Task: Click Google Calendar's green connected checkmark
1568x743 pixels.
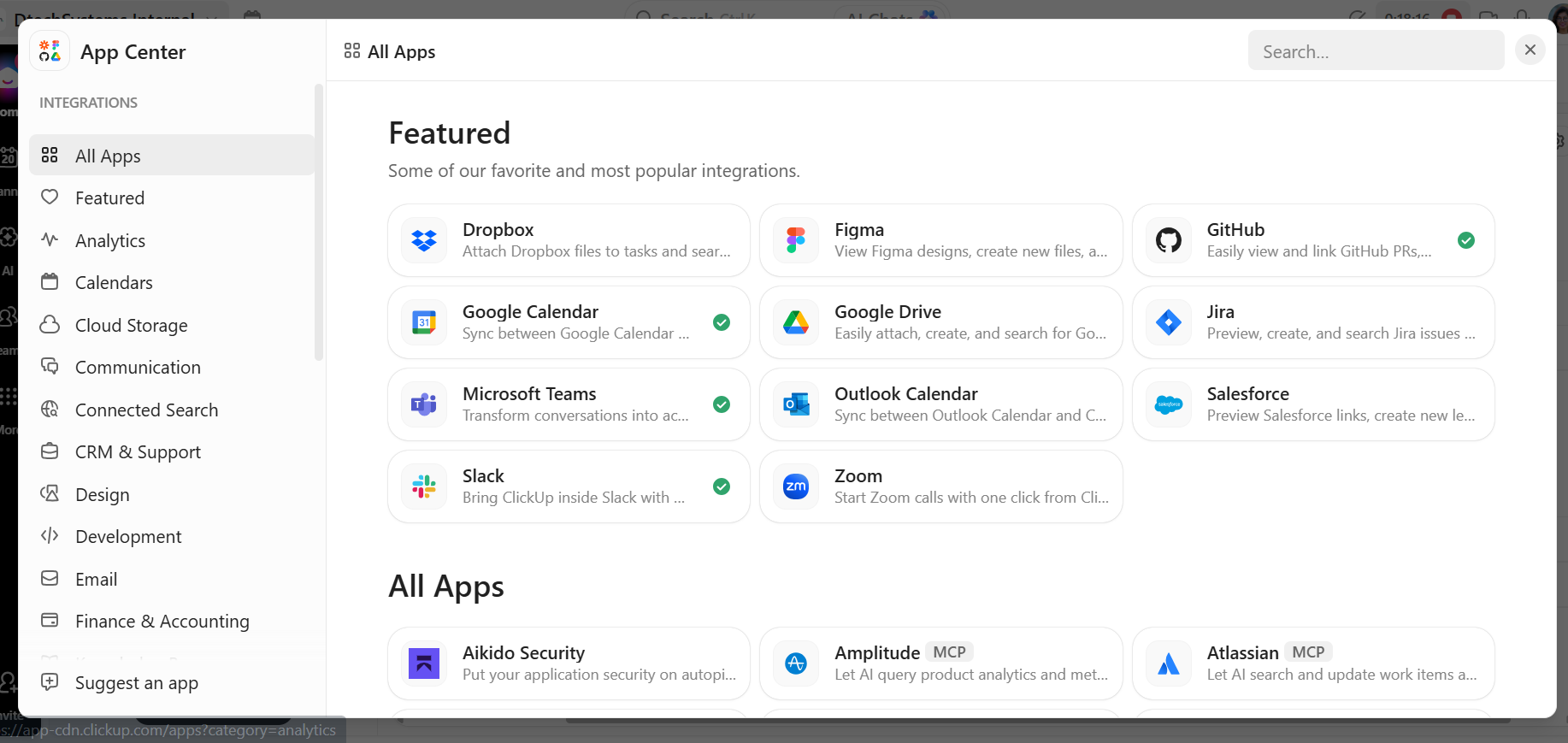Action: pos(722,322)
